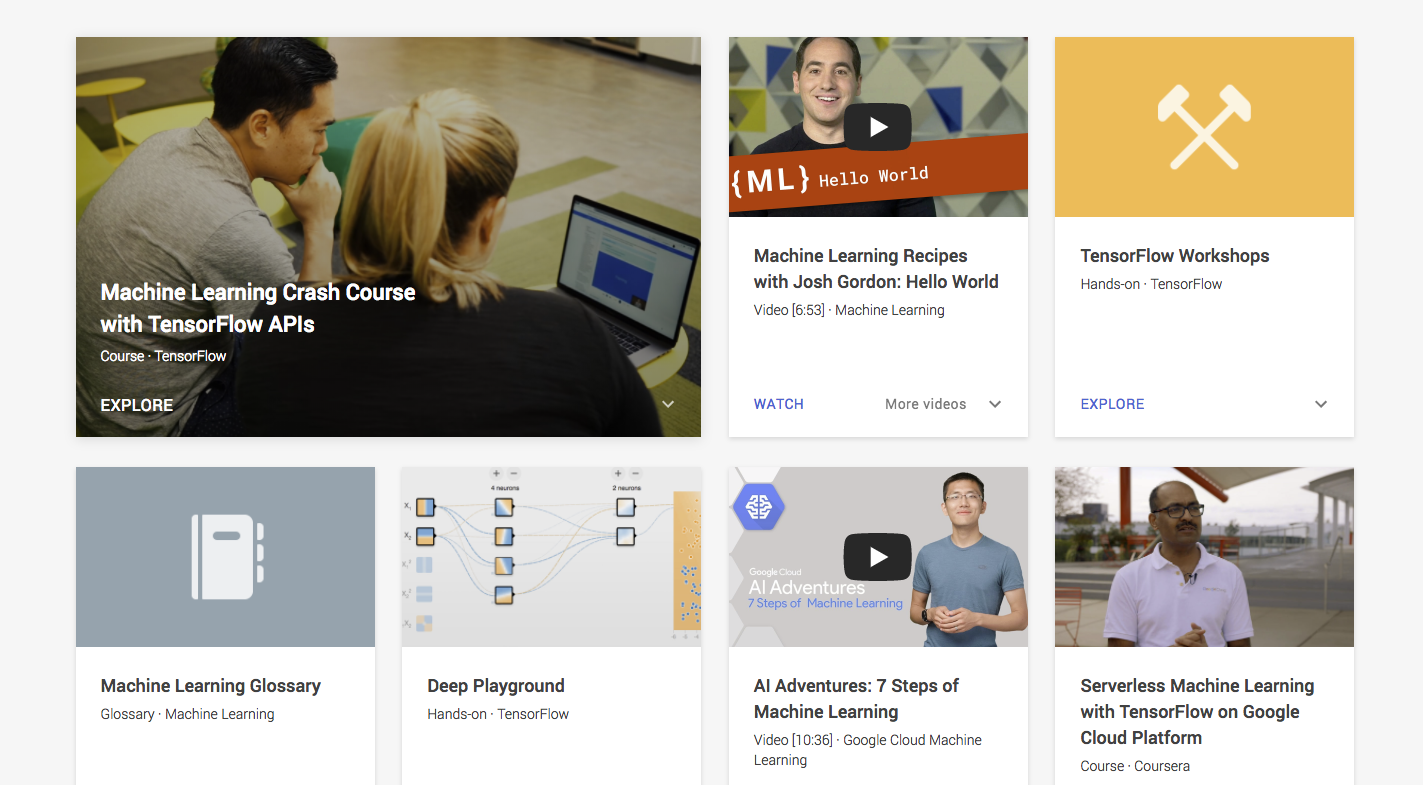Play the ML Hello World video
Viewport: 1423px width, 785px height.
(877, 127)
